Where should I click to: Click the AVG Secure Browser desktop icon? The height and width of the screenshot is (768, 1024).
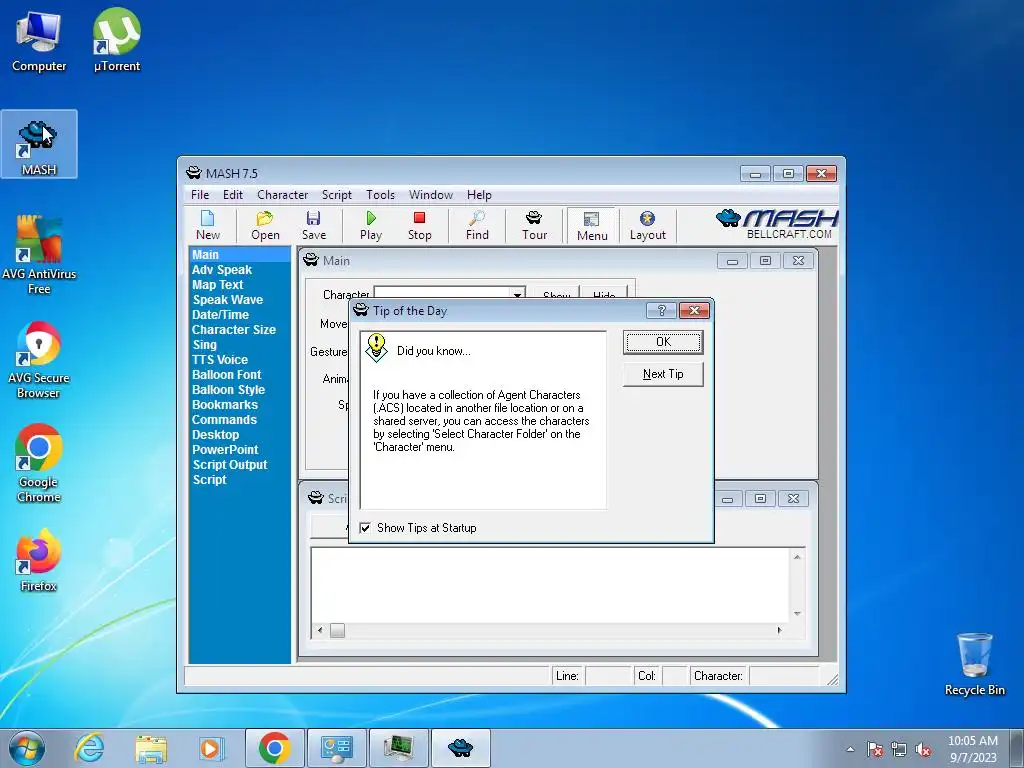(39, 359)
